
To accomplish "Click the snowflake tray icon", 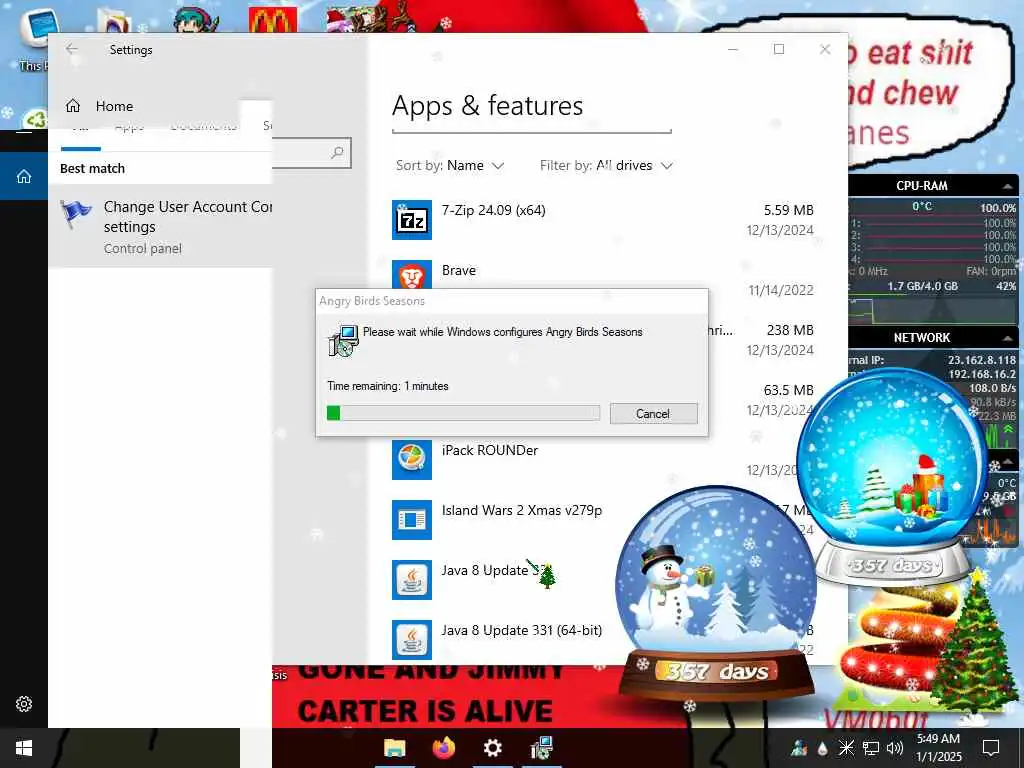I will [846, 748].
